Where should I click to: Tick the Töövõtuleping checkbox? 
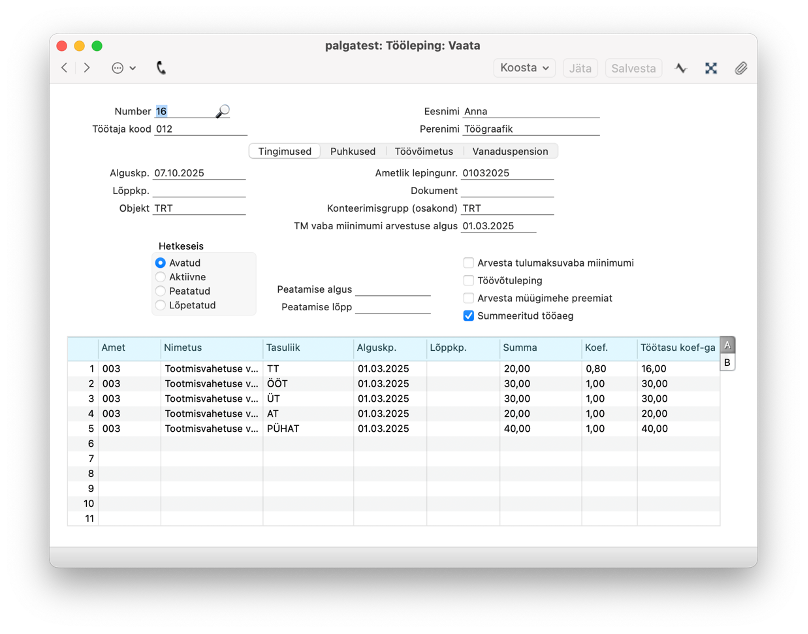(468, 281)
